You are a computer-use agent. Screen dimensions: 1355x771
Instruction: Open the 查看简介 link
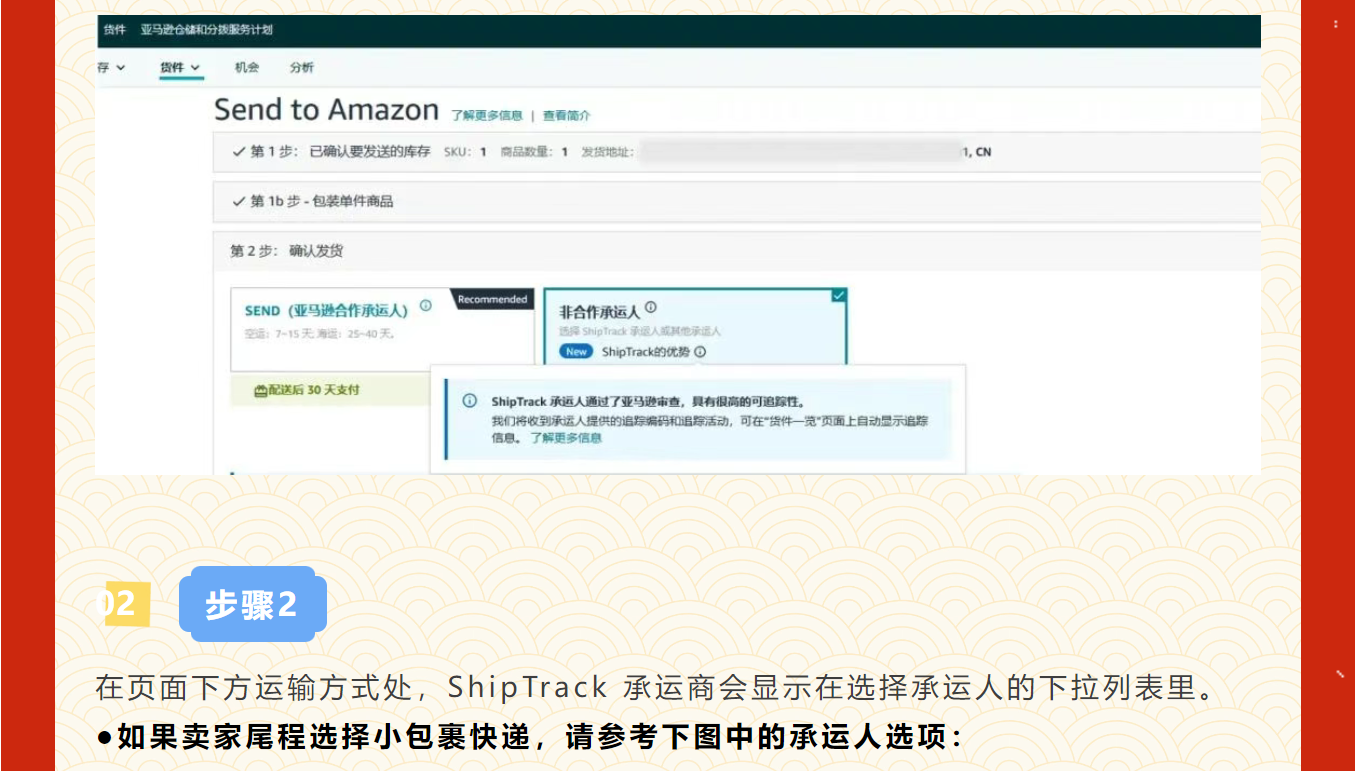click(568, 114)
